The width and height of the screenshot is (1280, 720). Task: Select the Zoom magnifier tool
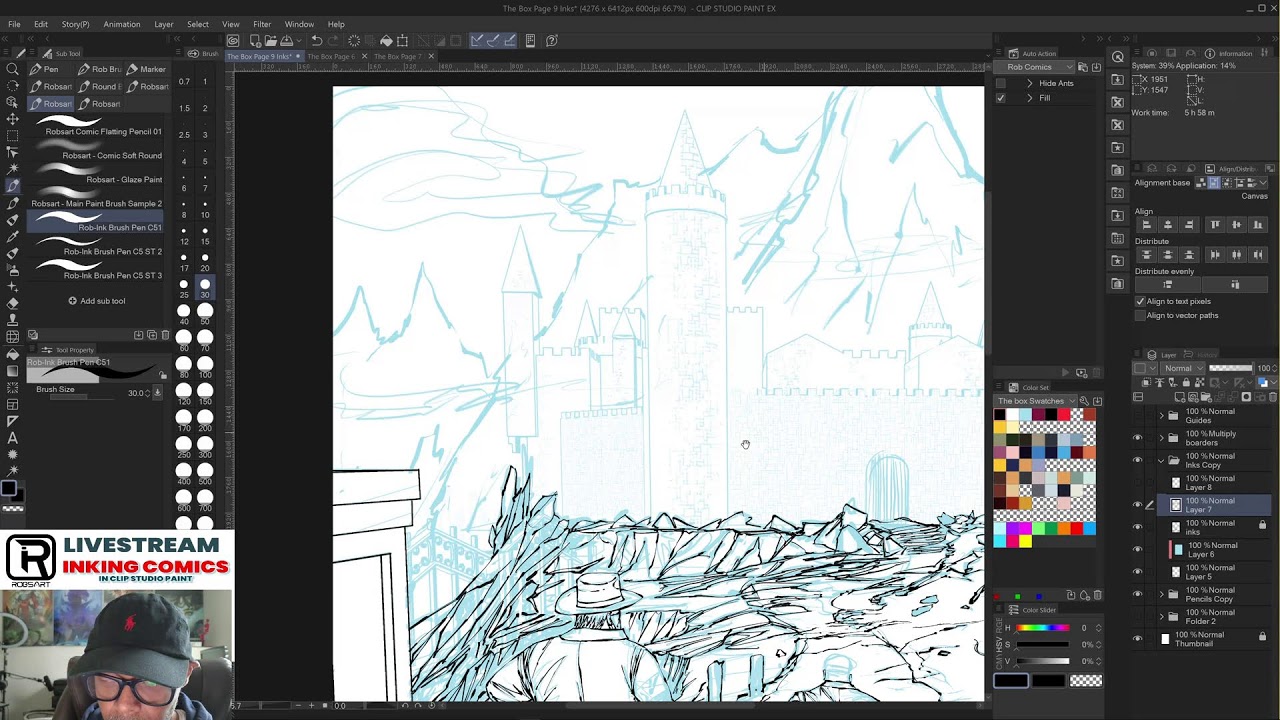(x=12, y=69)
